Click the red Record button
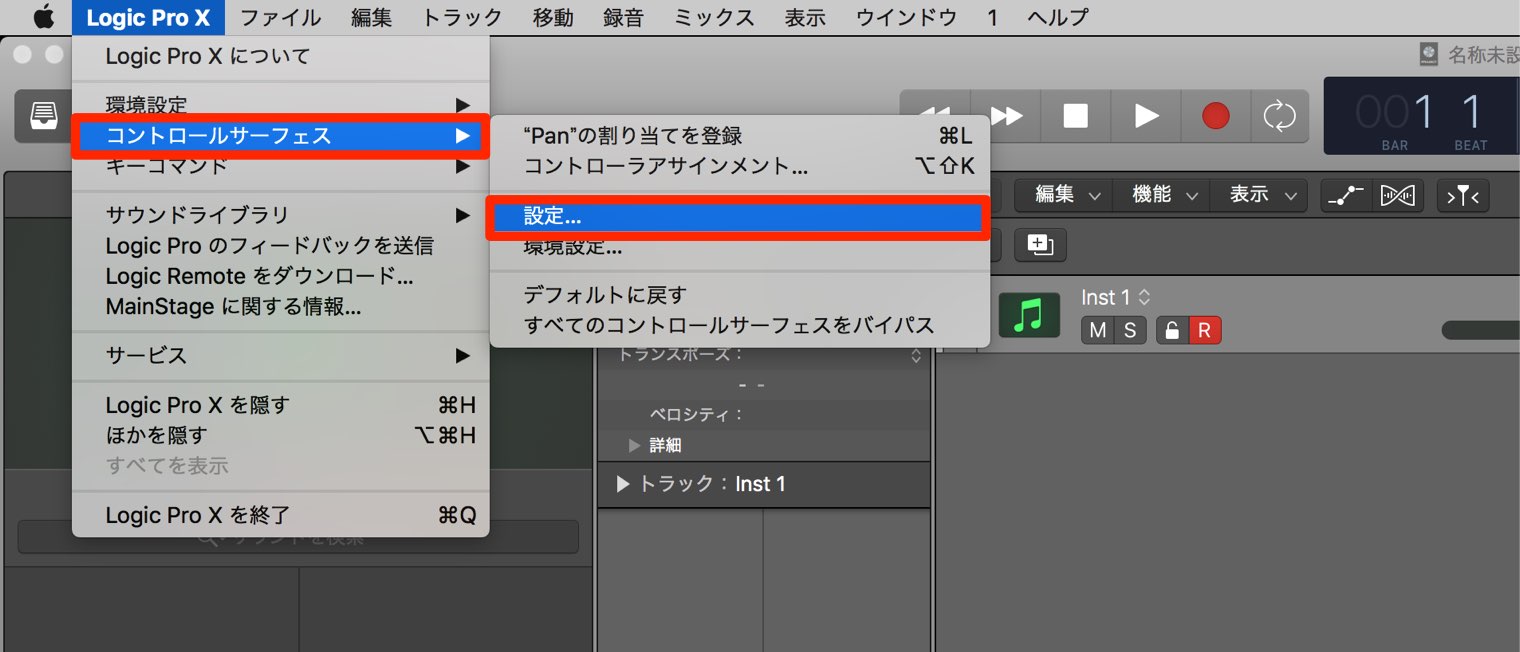The width and height of the screenshot is (1520, 652). [x=1215, y=116]
